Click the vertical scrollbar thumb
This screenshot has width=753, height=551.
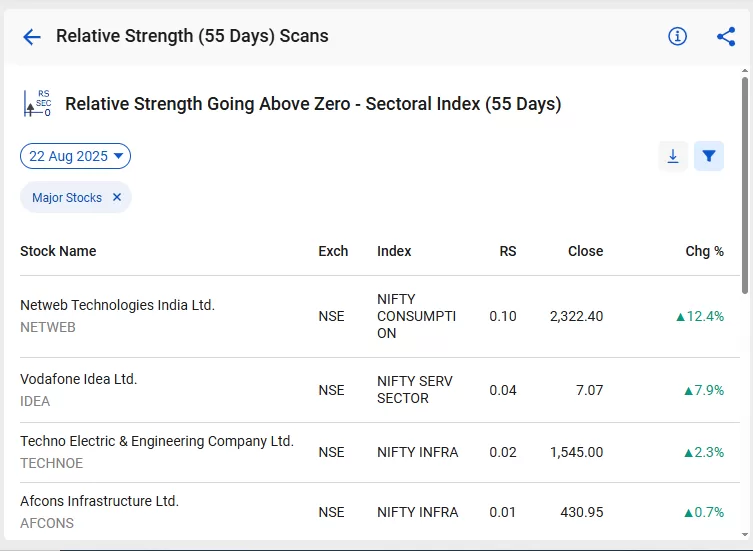[745, 185]
